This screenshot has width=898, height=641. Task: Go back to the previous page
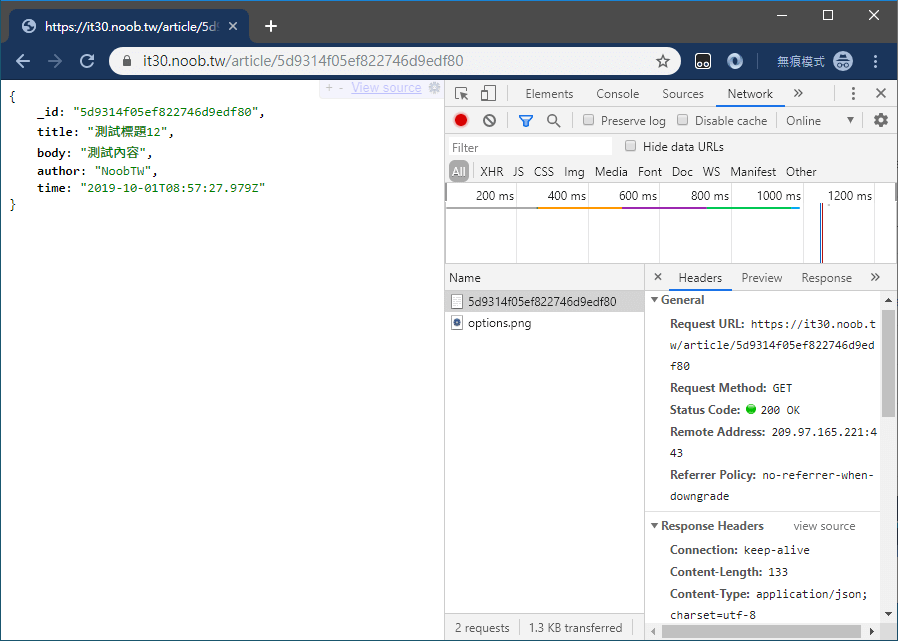[23, 61]
